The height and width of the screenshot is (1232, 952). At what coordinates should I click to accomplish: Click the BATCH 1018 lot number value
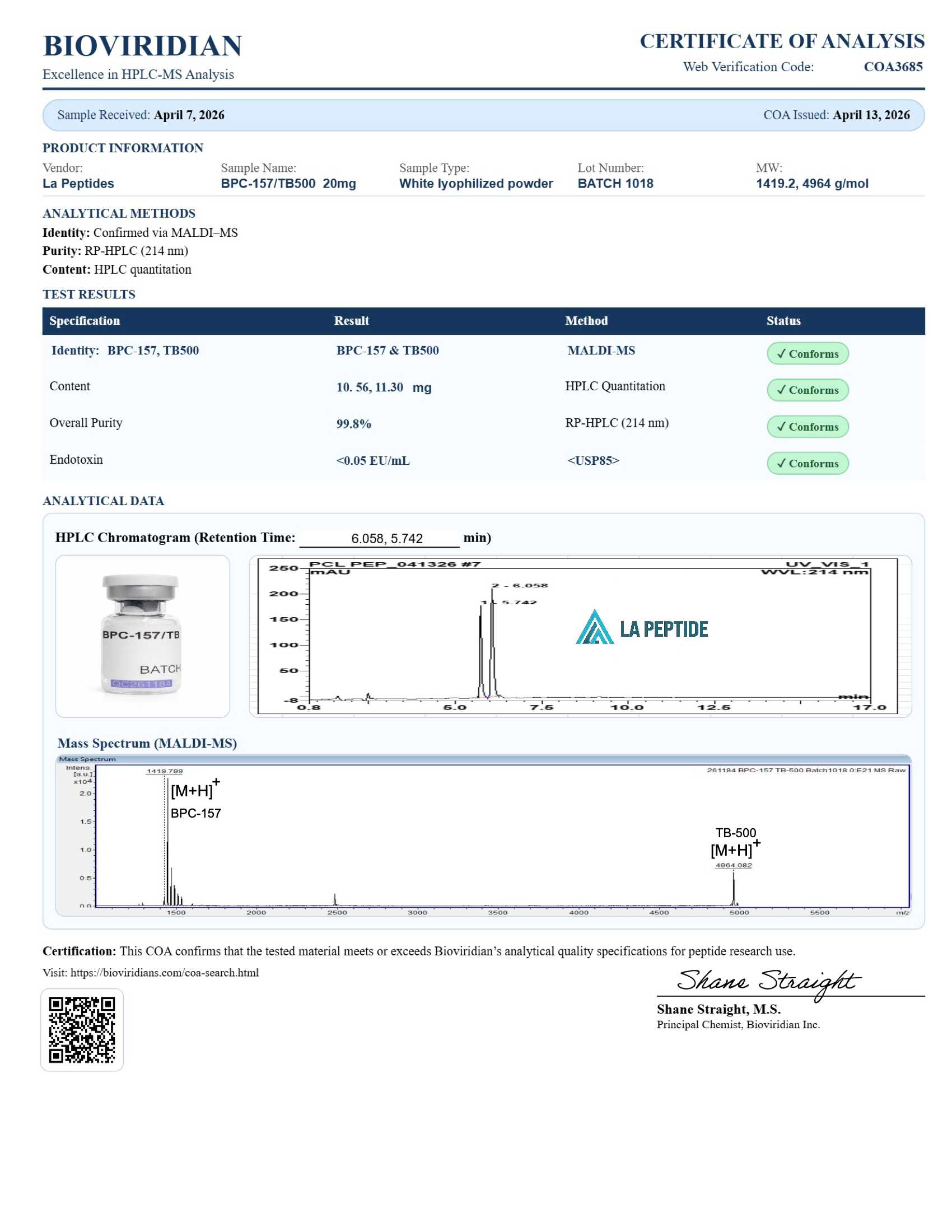(615, 183)
